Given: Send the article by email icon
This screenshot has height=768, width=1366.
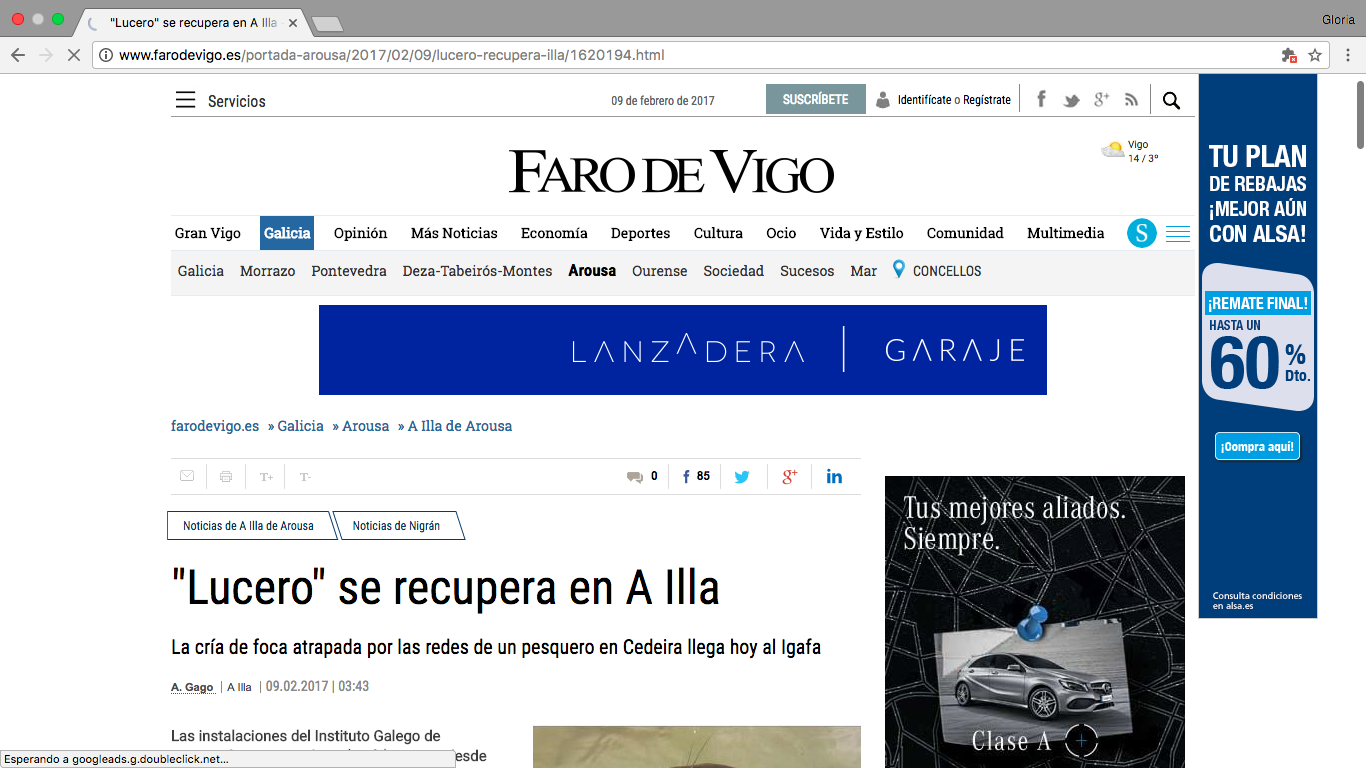Looking at the screenshot, I should [x=187, y=476].
